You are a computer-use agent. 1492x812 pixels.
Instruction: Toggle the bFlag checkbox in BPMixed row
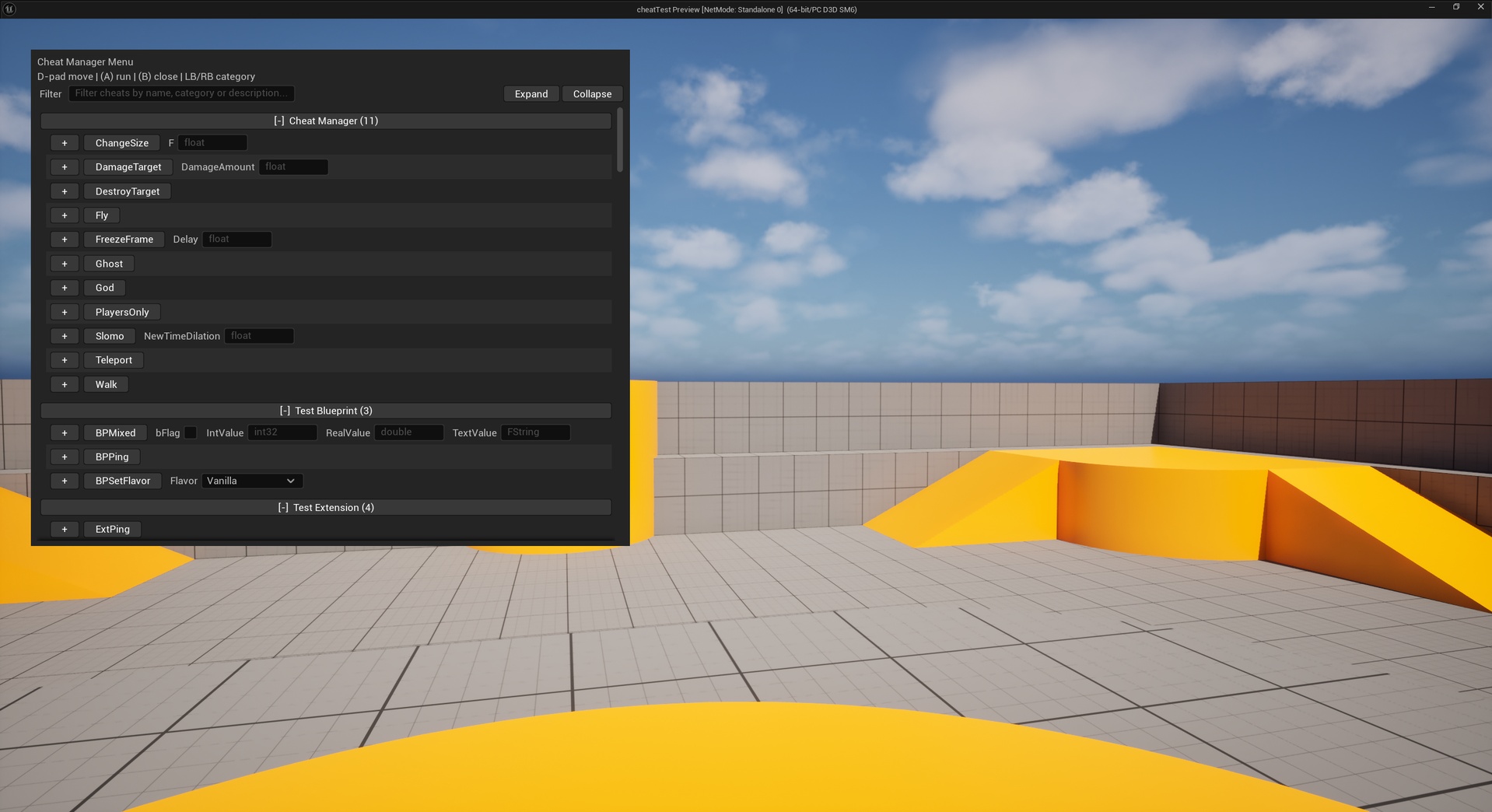pyautogui.click(x=191, y=432)
